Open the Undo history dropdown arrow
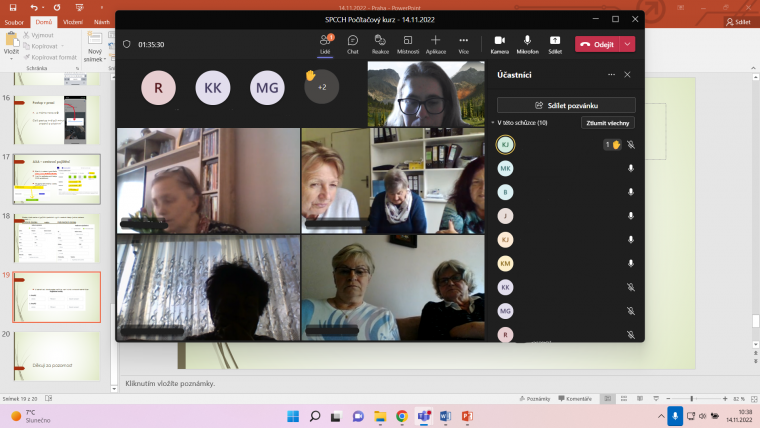This screenshot has height=428, width=760. click(43, 7)
